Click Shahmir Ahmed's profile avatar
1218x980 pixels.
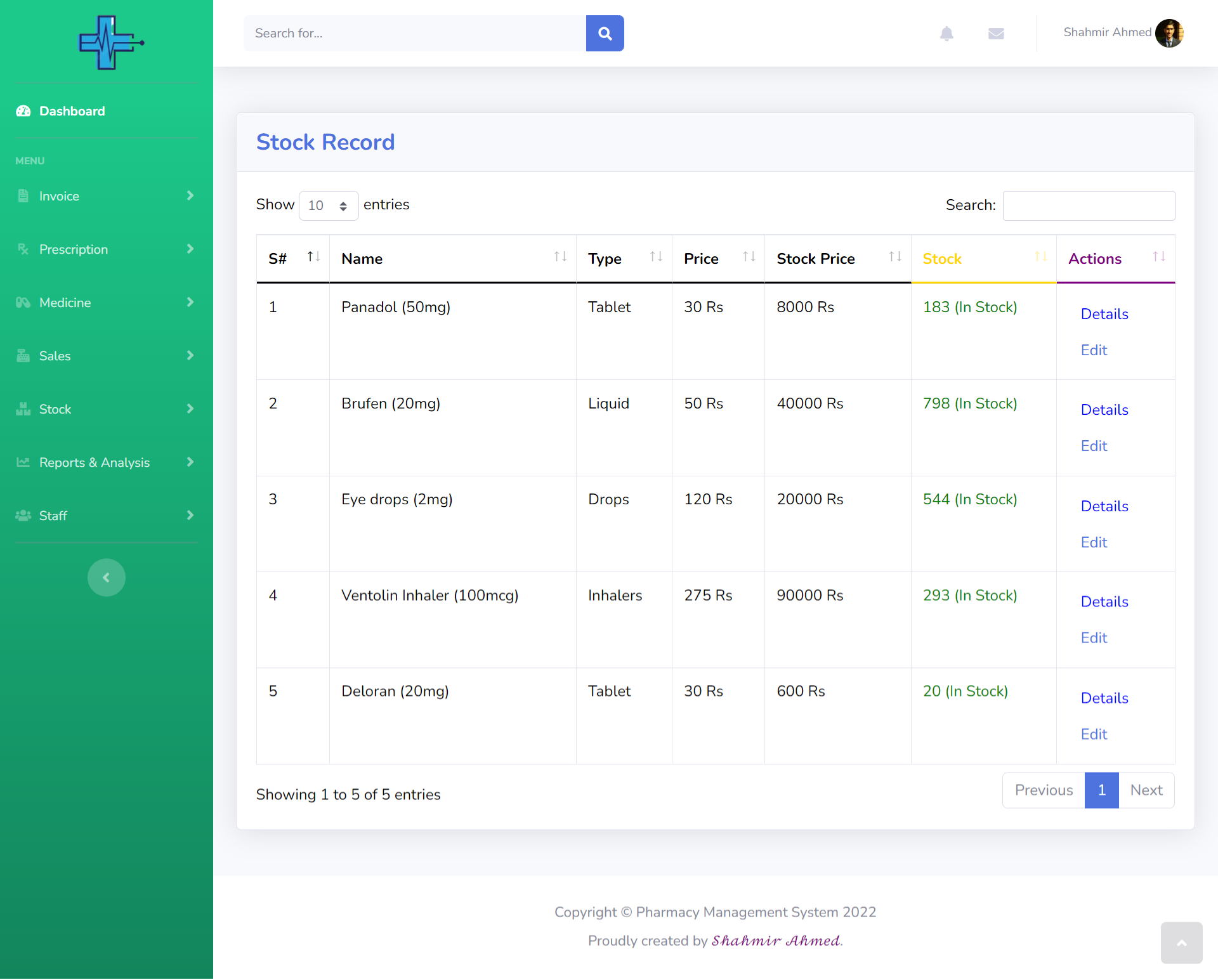pyautogui.click(x=1169, y=33)
